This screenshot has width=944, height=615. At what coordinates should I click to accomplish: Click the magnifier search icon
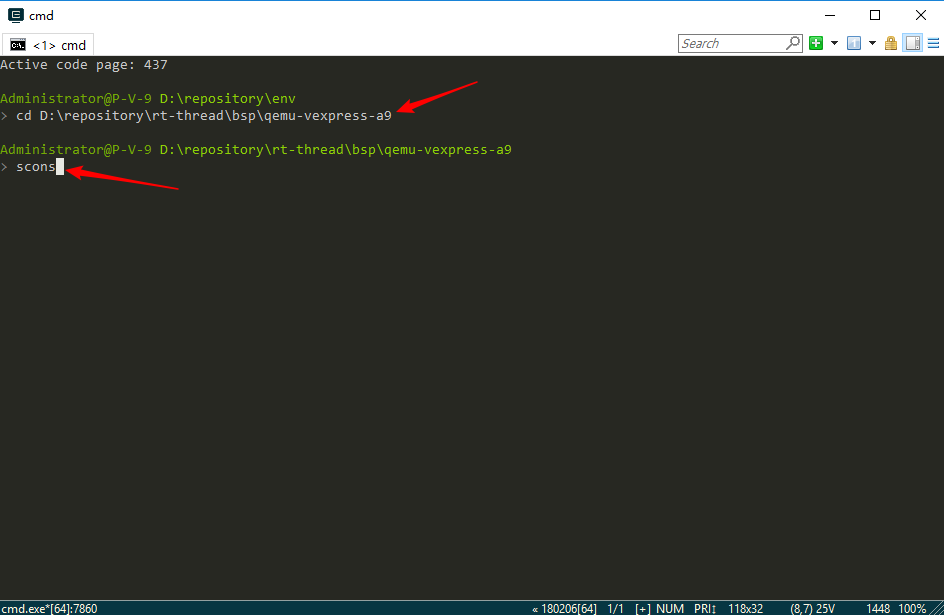tap(793, 43)
